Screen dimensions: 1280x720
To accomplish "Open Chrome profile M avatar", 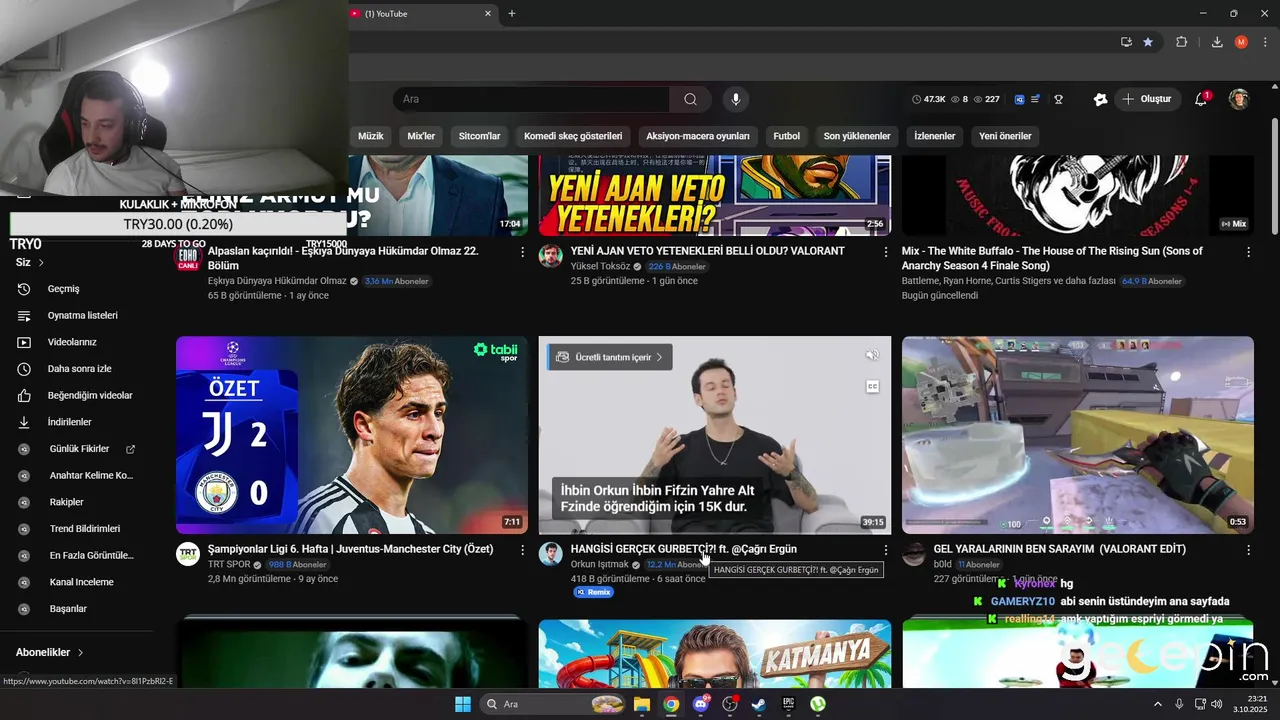I will [1241, 42].
